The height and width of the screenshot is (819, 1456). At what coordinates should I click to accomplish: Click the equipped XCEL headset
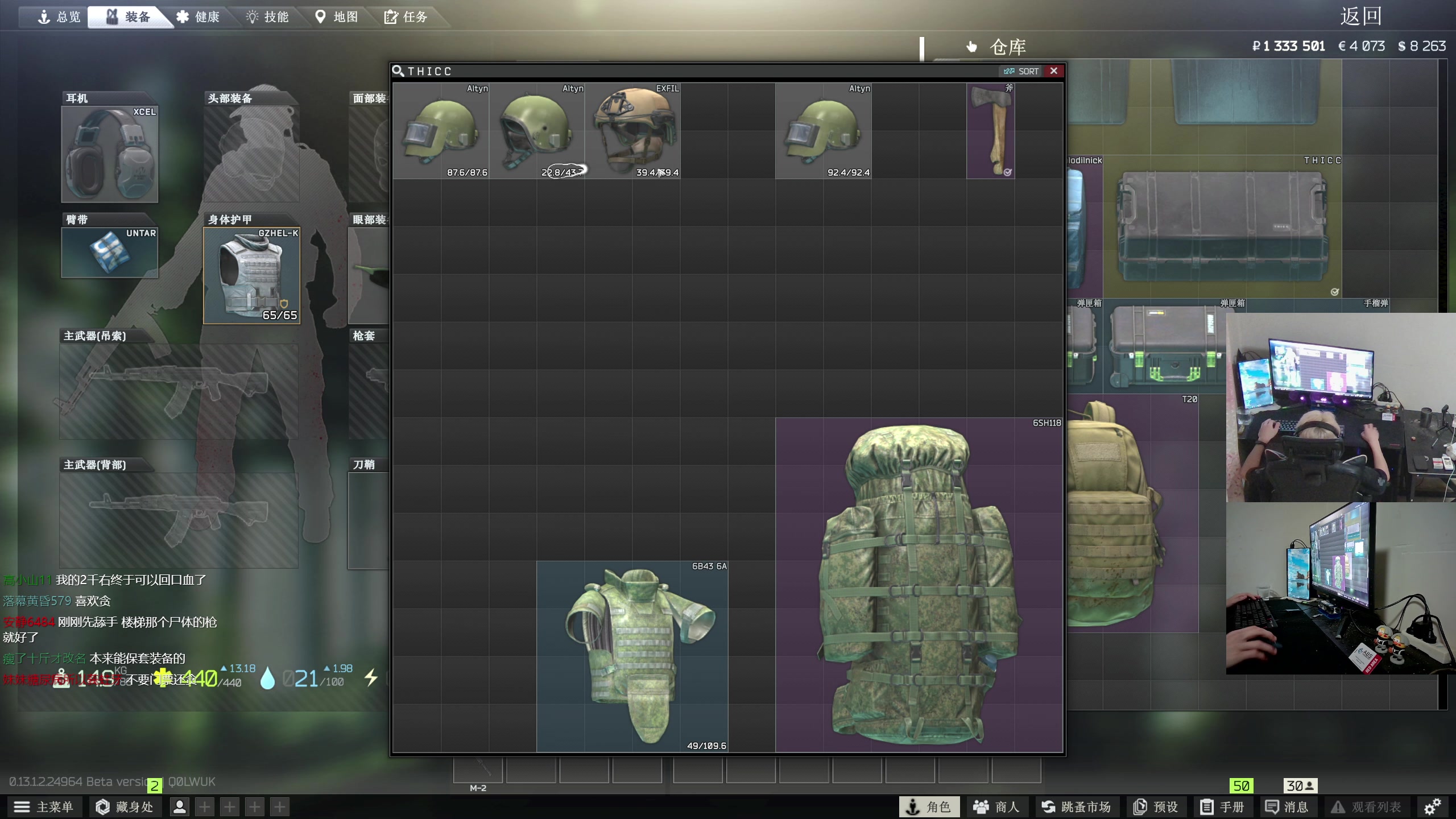110,154
